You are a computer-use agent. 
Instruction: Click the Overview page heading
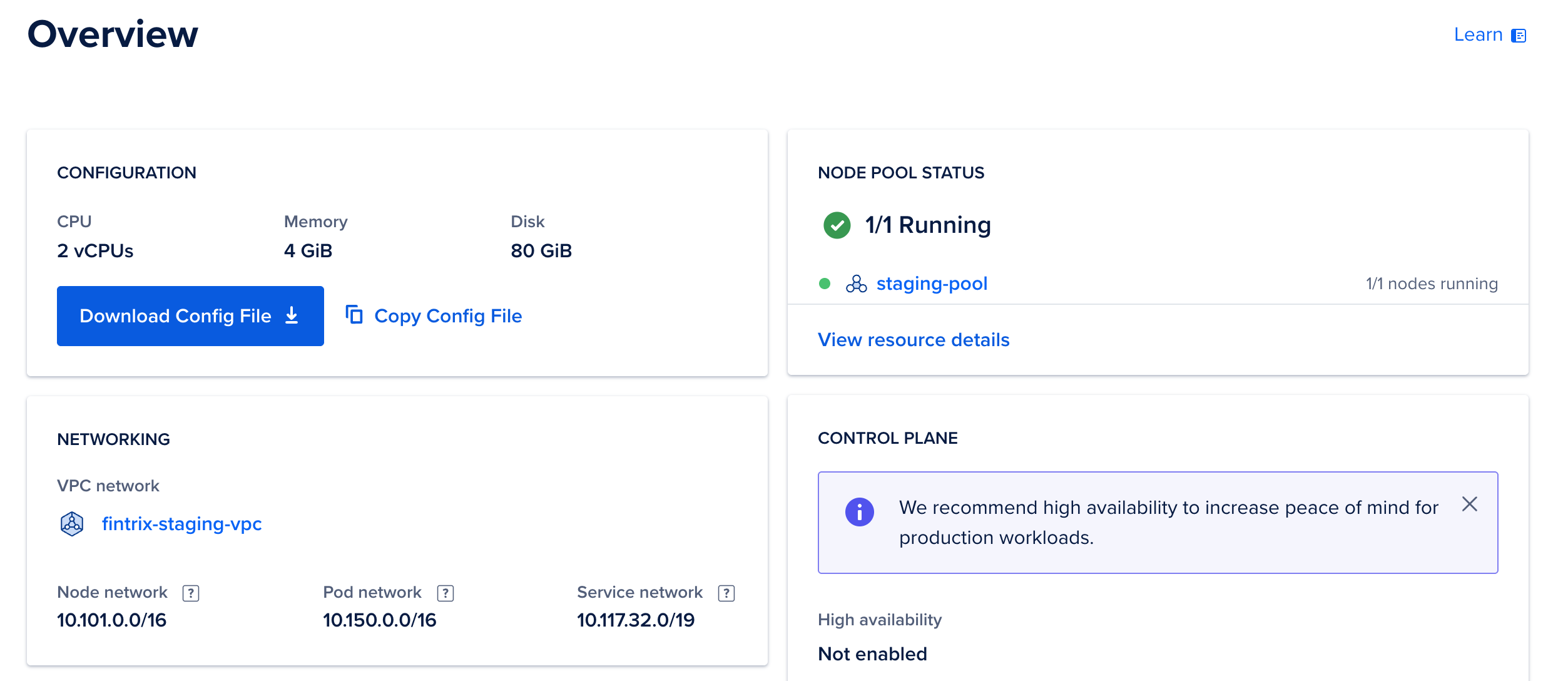click(113, 34)
